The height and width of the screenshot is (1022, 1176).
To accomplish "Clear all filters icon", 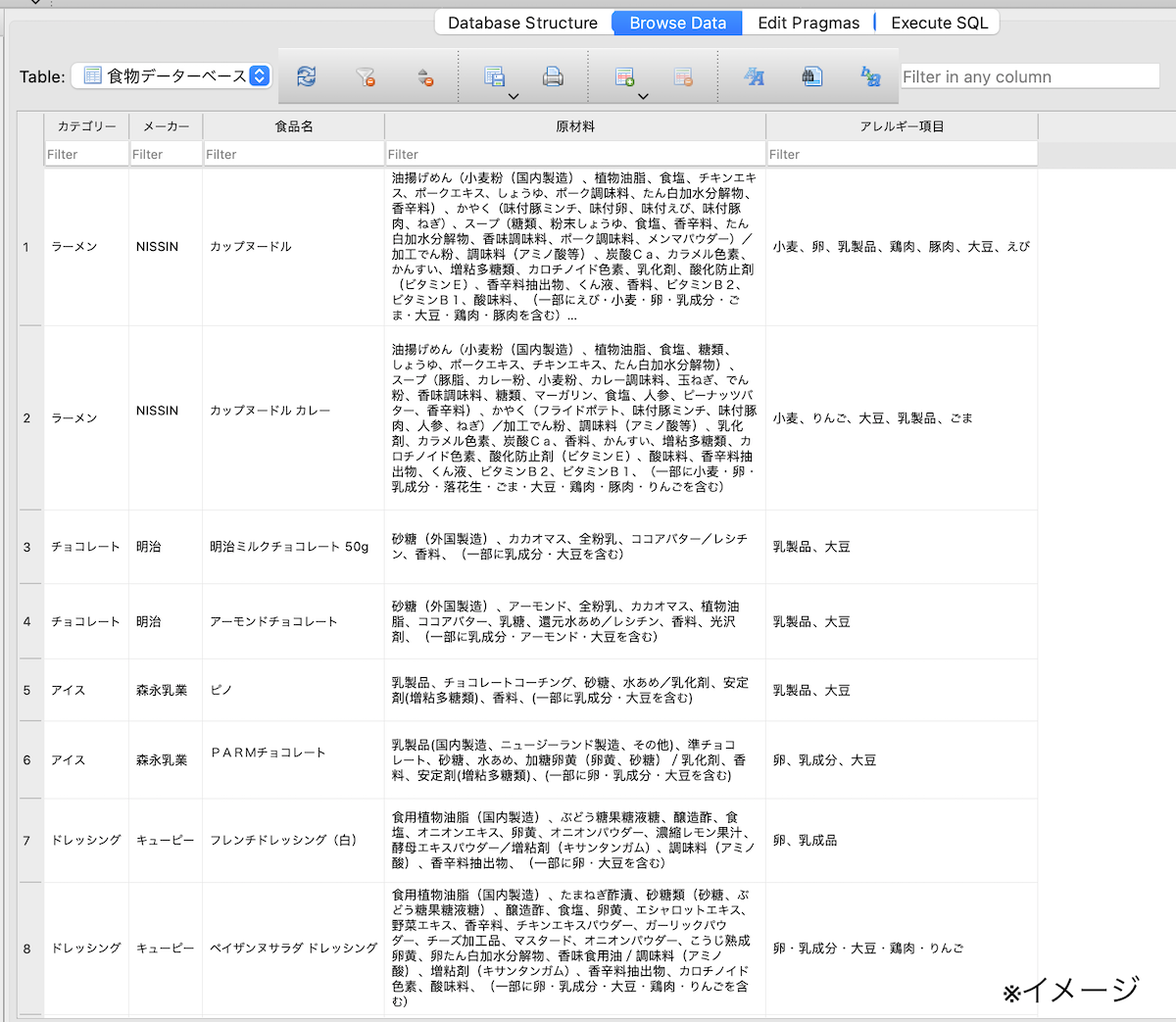I will click(366, 76).
